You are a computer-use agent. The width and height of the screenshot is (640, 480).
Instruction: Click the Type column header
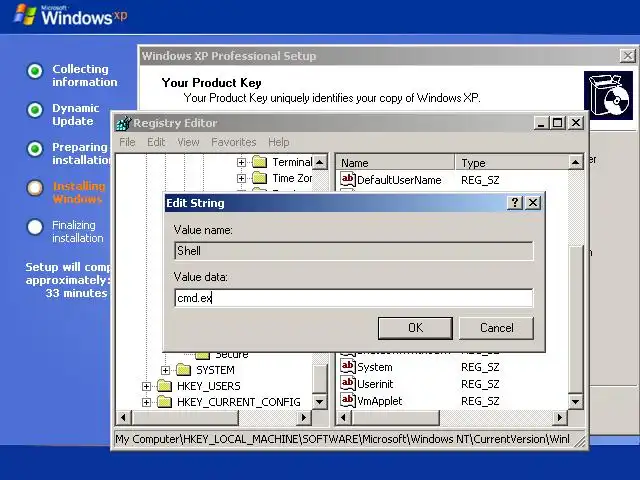(x=512, y=163)
